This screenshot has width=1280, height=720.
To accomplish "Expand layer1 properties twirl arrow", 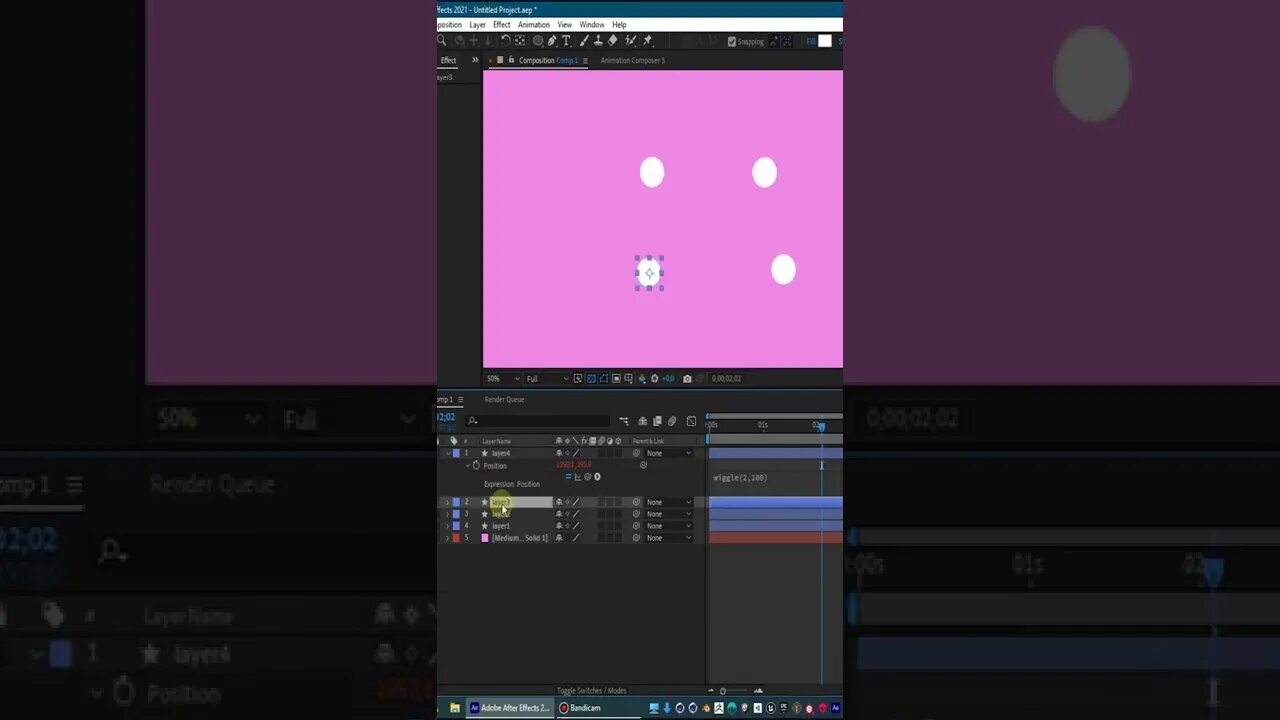I will (x=447, y=526).
